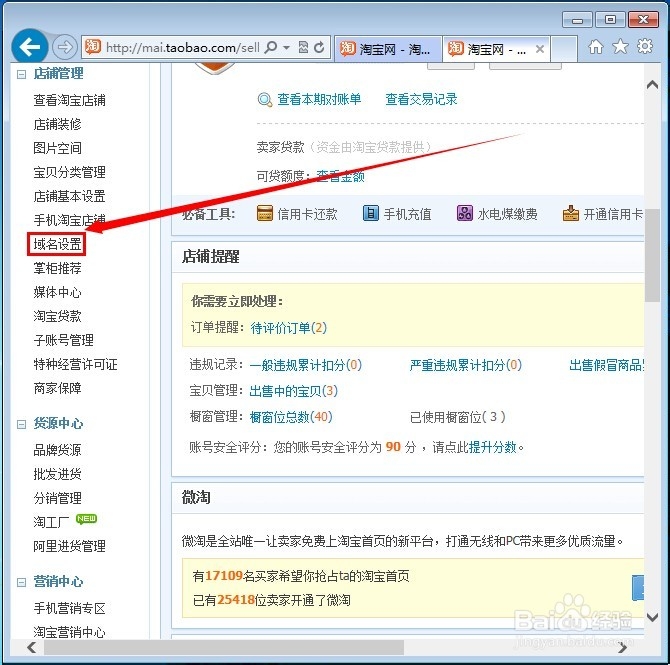Open 出售中的宝贝(3) link
The image size is (670, 665).
click(x=294, y=391)
